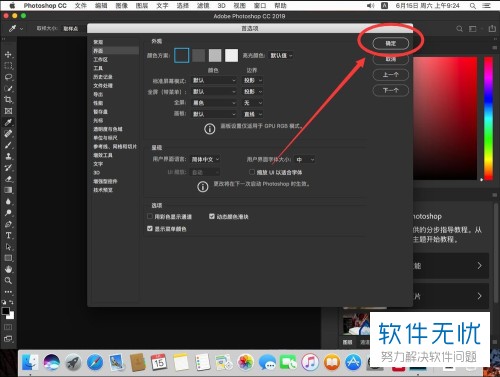The width and height of the screenshot is (500, 377).
Task: Enable 用彩色显示通道 checkbox
Action: [150, 216]
